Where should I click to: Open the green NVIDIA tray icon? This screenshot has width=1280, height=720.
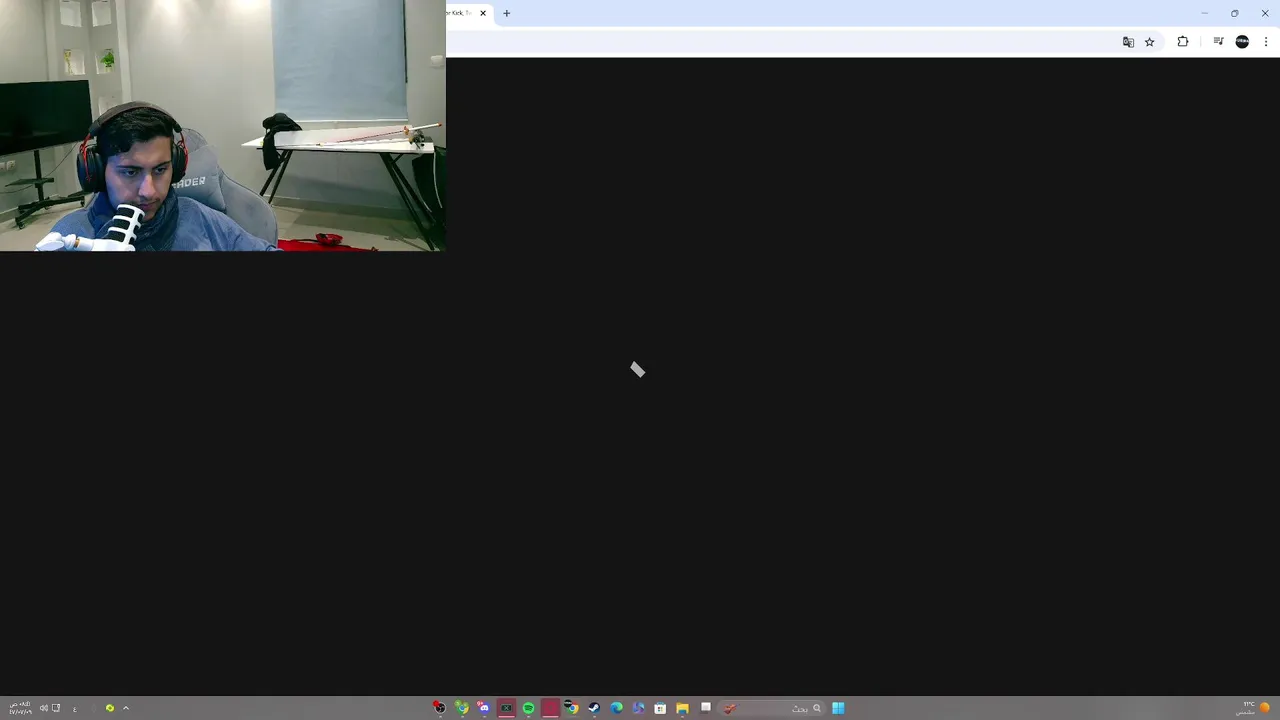[110, 708]
